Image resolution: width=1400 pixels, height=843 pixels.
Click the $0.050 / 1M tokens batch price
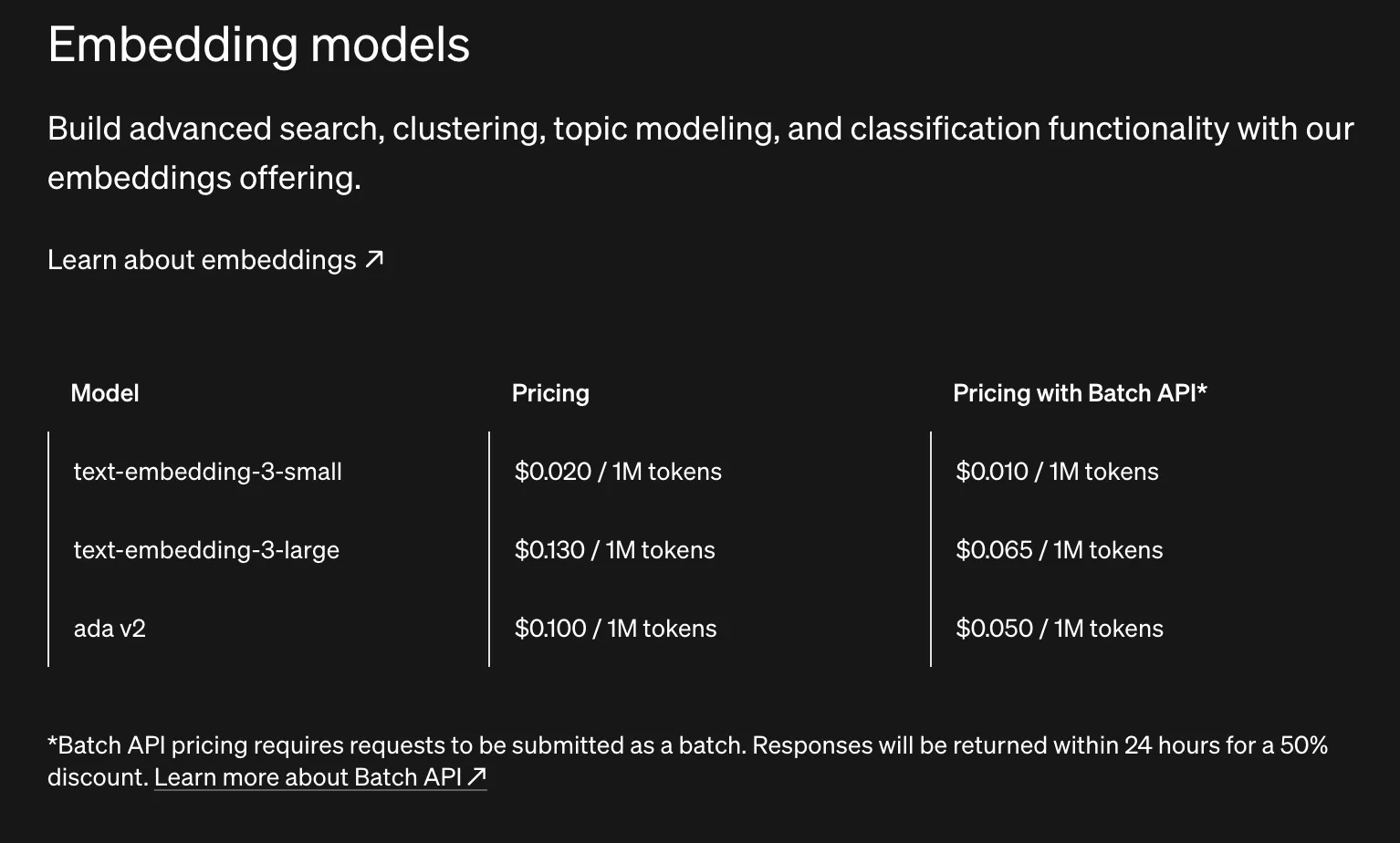[x=1059, y=629]
